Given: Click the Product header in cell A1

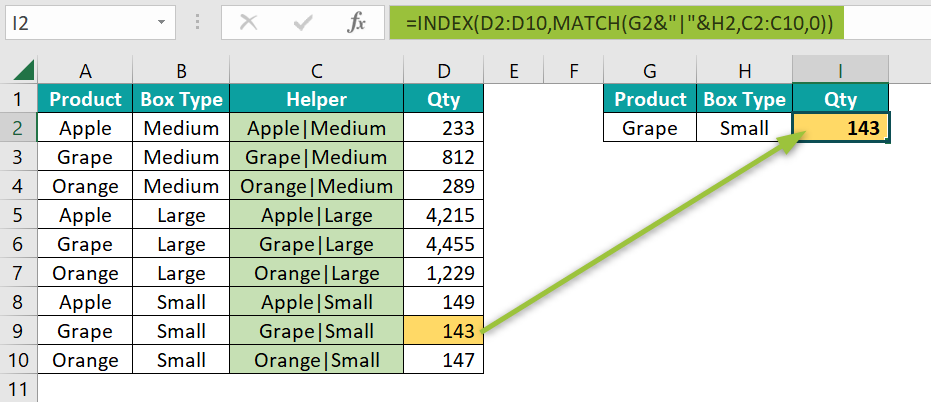Looking at the screenshot, I should pyautogui.click(x=86, y=99).
